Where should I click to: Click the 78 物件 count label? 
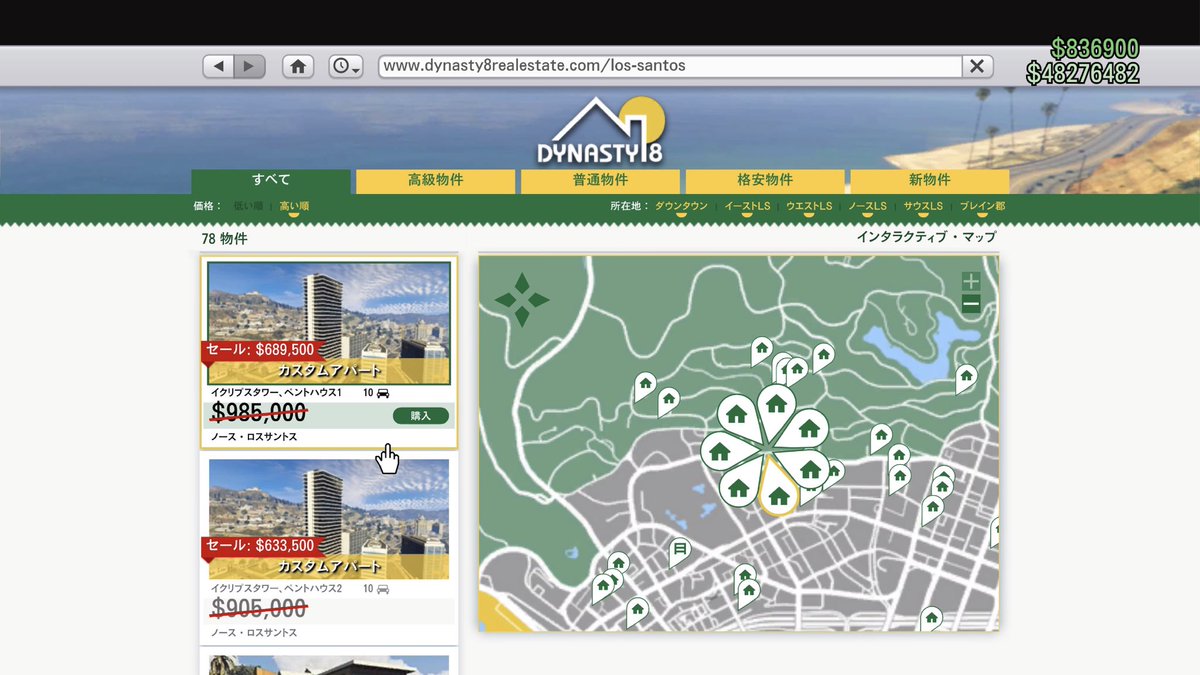(x=225, y=239)
